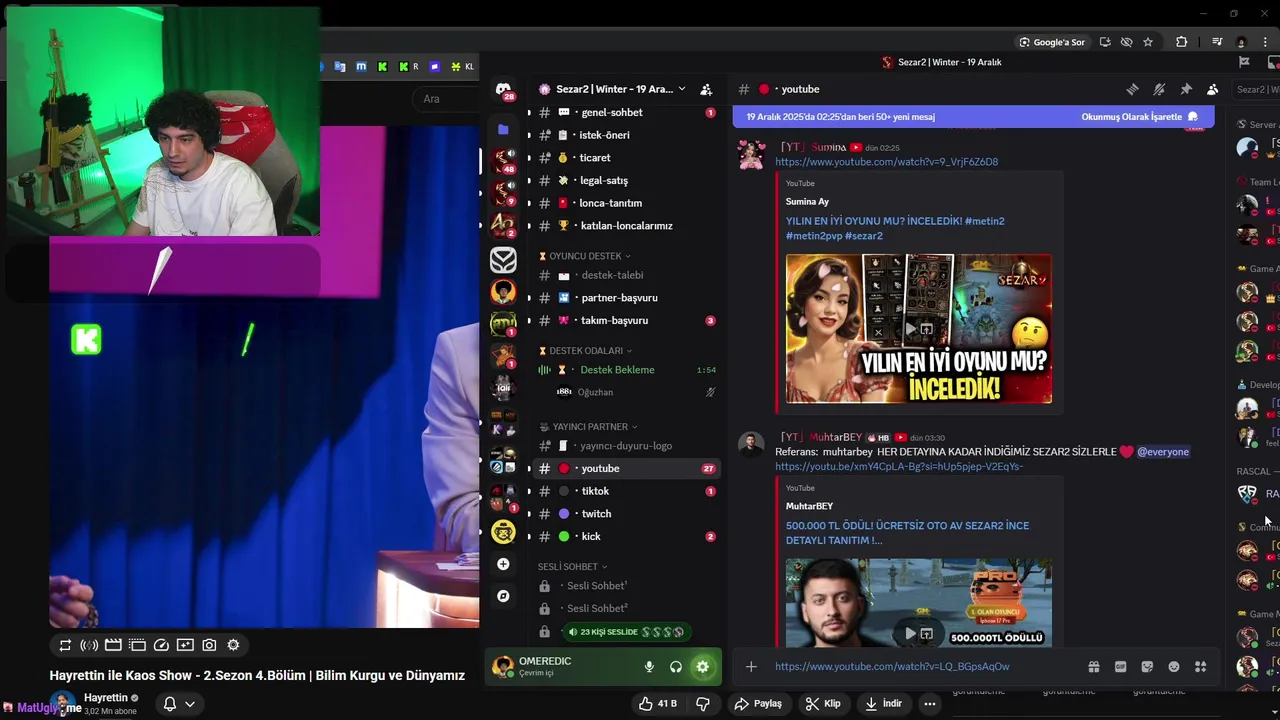Take screenshot with camera icon under video

[209, 645]
